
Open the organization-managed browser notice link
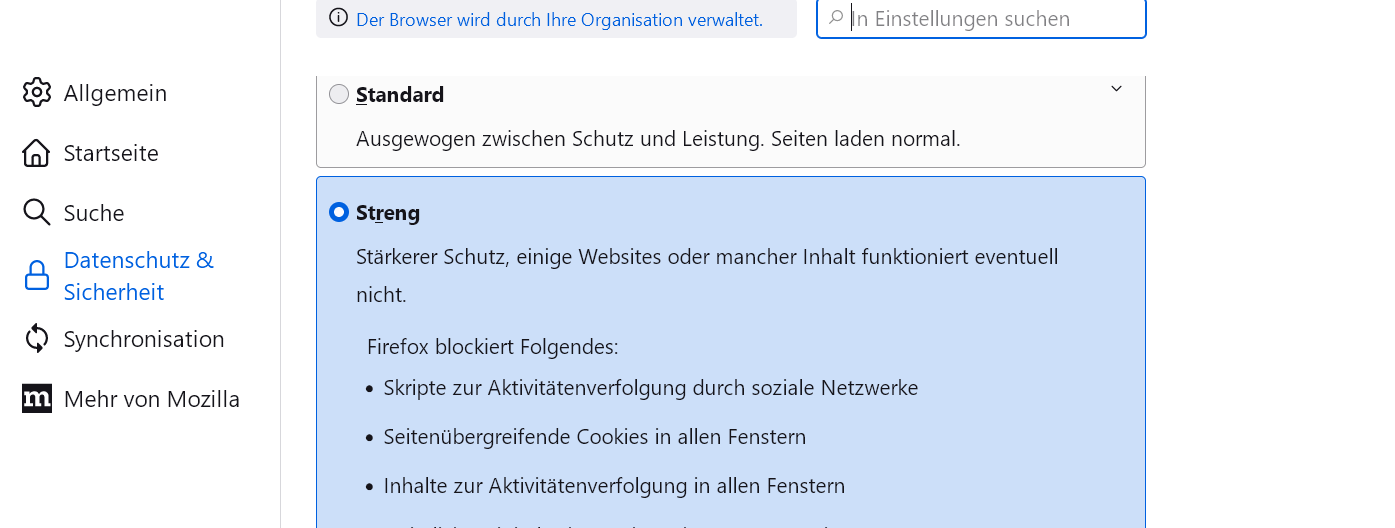pos(559,19)
